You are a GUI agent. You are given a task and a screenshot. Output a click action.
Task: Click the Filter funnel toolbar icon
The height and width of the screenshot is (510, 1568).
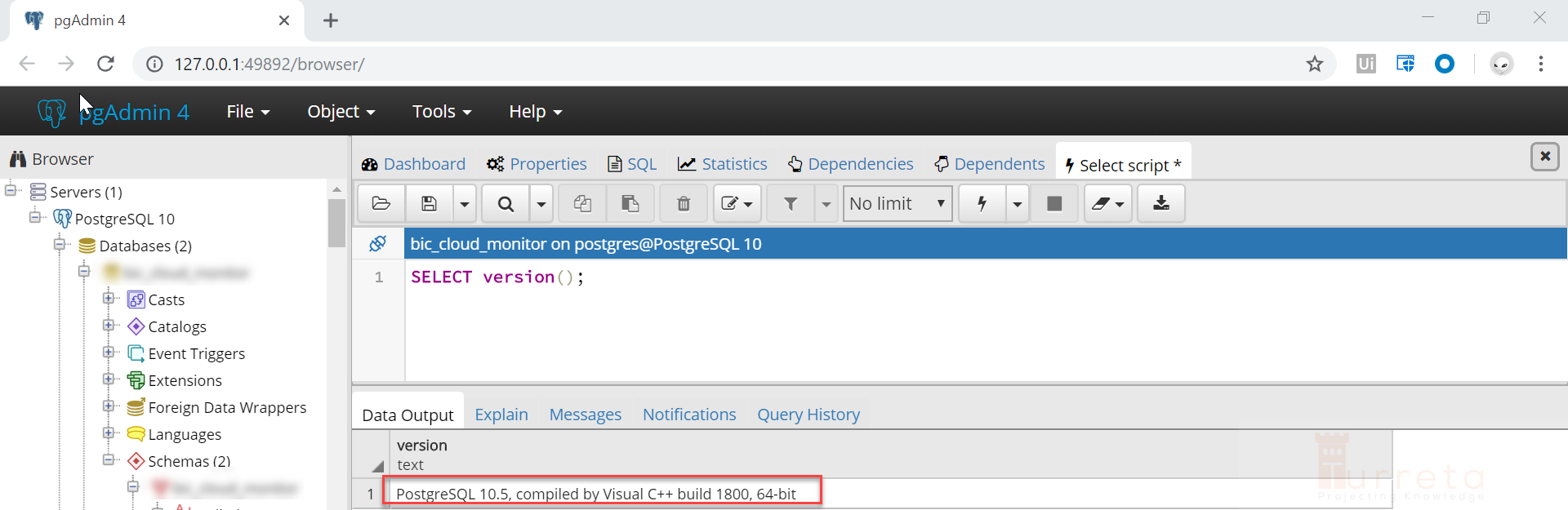791,203
